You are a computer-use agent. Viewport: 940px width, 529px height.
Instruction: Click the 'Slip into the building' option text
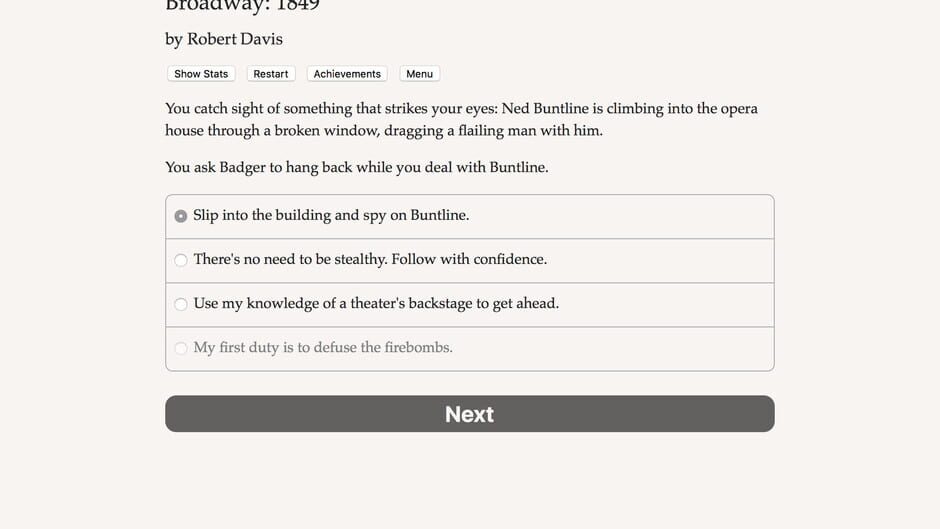(x=331, y=215)
